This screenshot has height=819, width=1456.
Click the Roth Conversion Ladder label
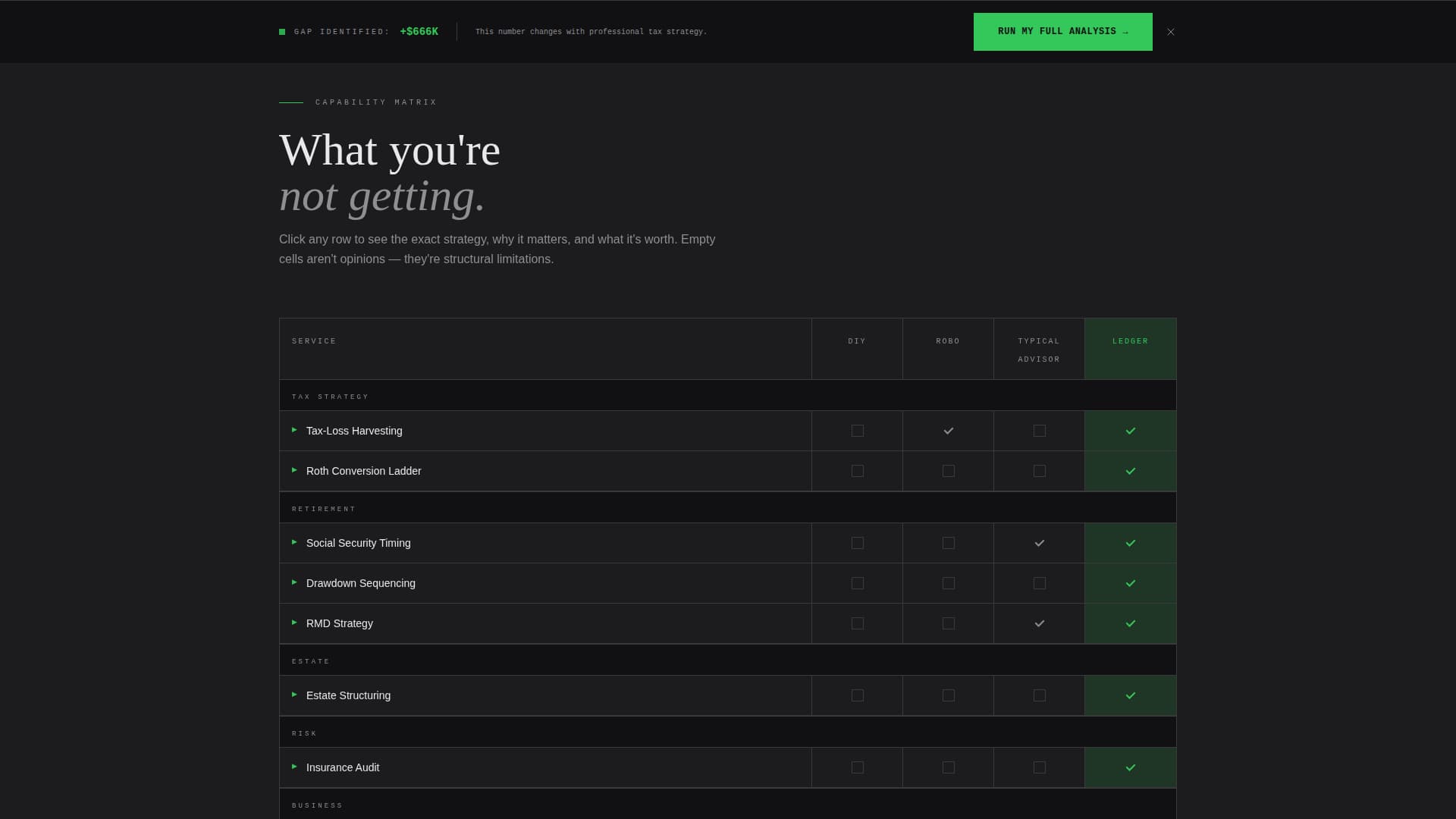(x=363, y=471)
